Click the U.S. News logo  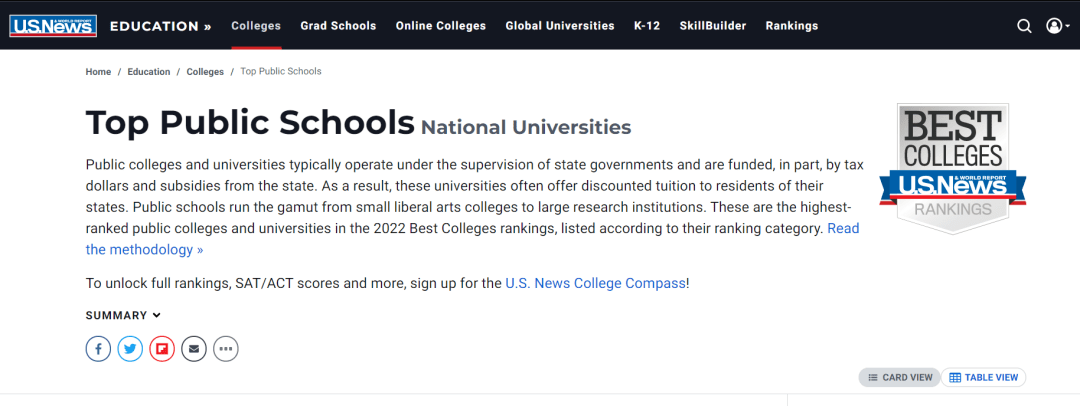[53, 26]
